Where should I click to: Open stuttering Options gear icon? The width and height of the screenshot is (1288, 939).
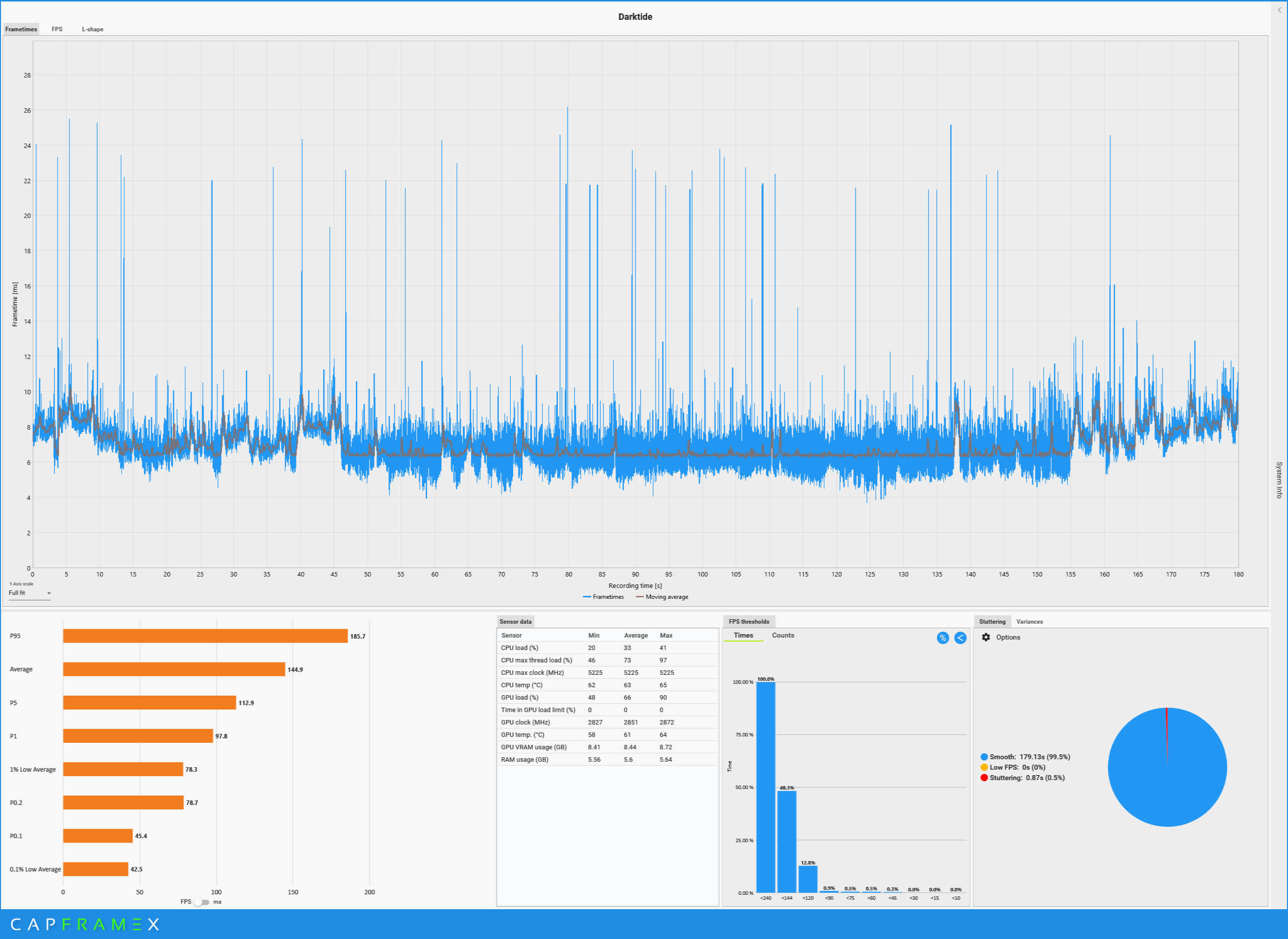click(x=986, y=637)
